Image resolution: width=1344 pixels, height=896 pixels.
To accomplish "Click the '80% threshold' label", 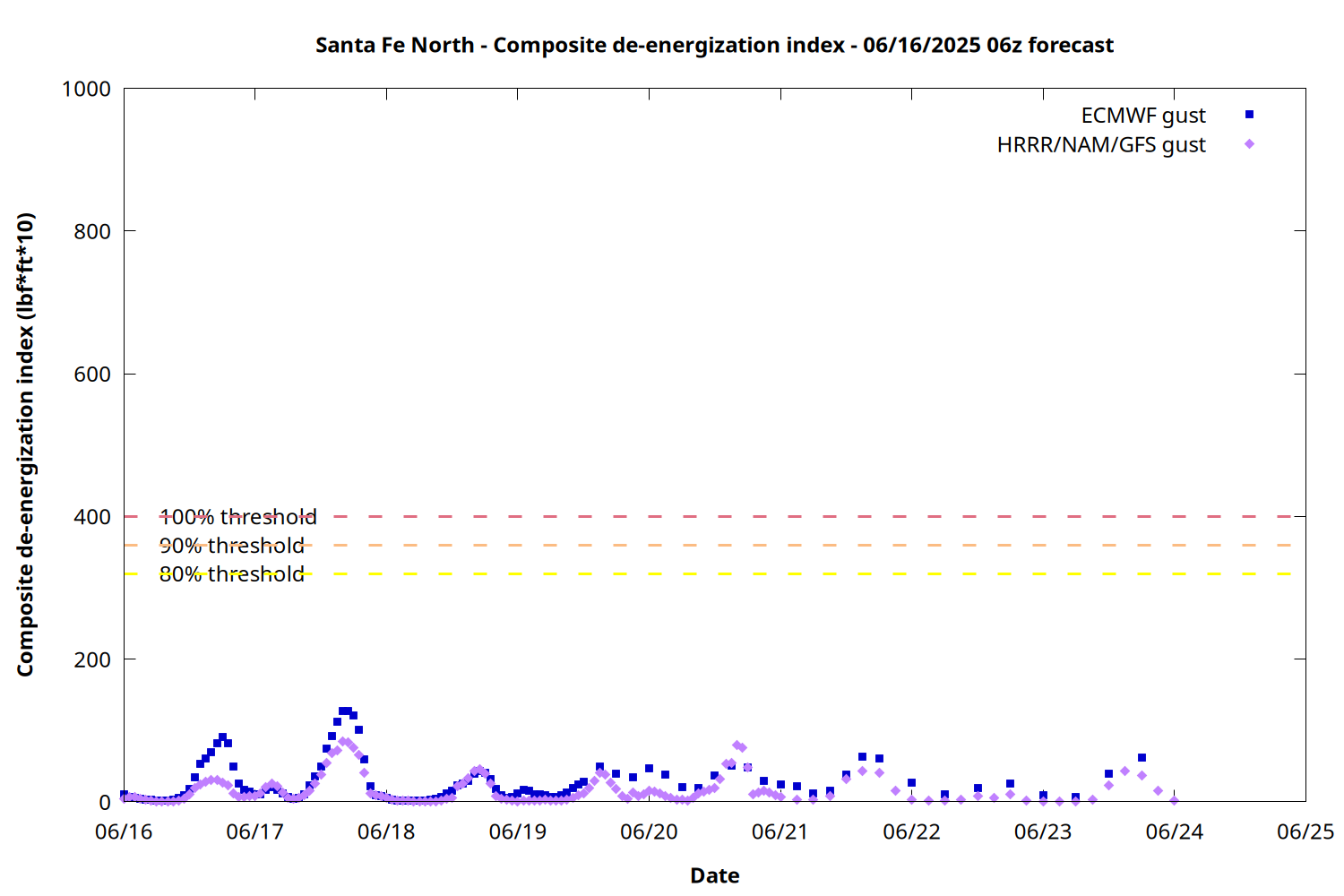I will point(232,574).
